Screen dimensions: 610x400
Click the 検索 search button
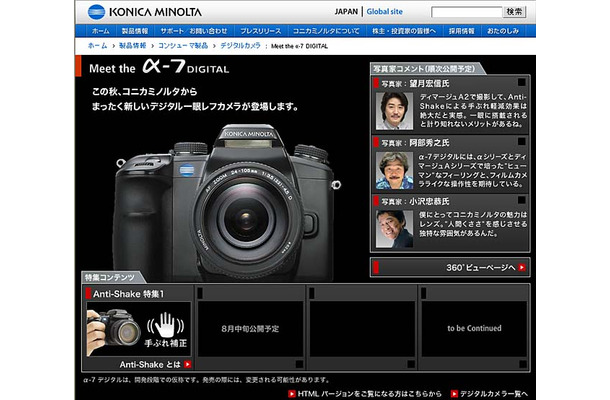pyautogui.click(x=515, y=12)
